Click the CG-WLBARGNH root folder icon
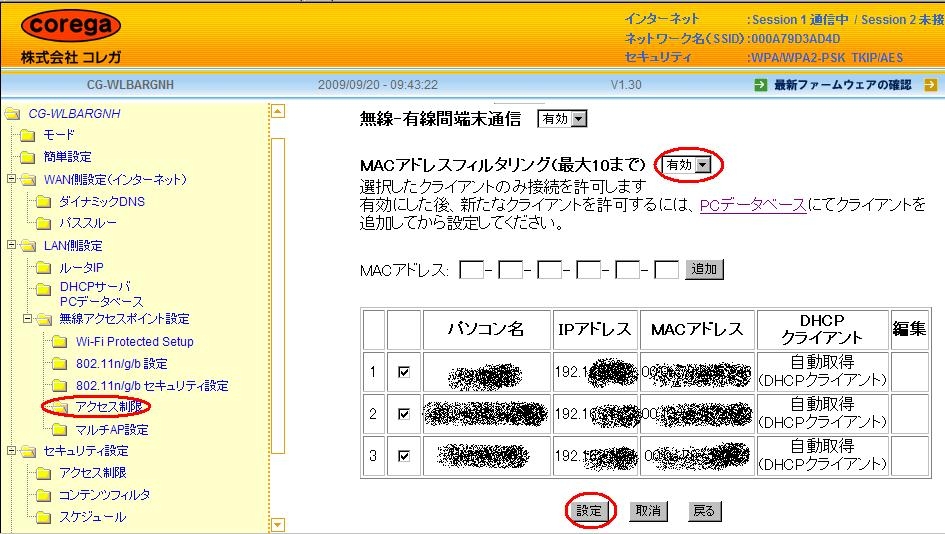The height and width of the screenshot is (534, 945). point(13,113)
